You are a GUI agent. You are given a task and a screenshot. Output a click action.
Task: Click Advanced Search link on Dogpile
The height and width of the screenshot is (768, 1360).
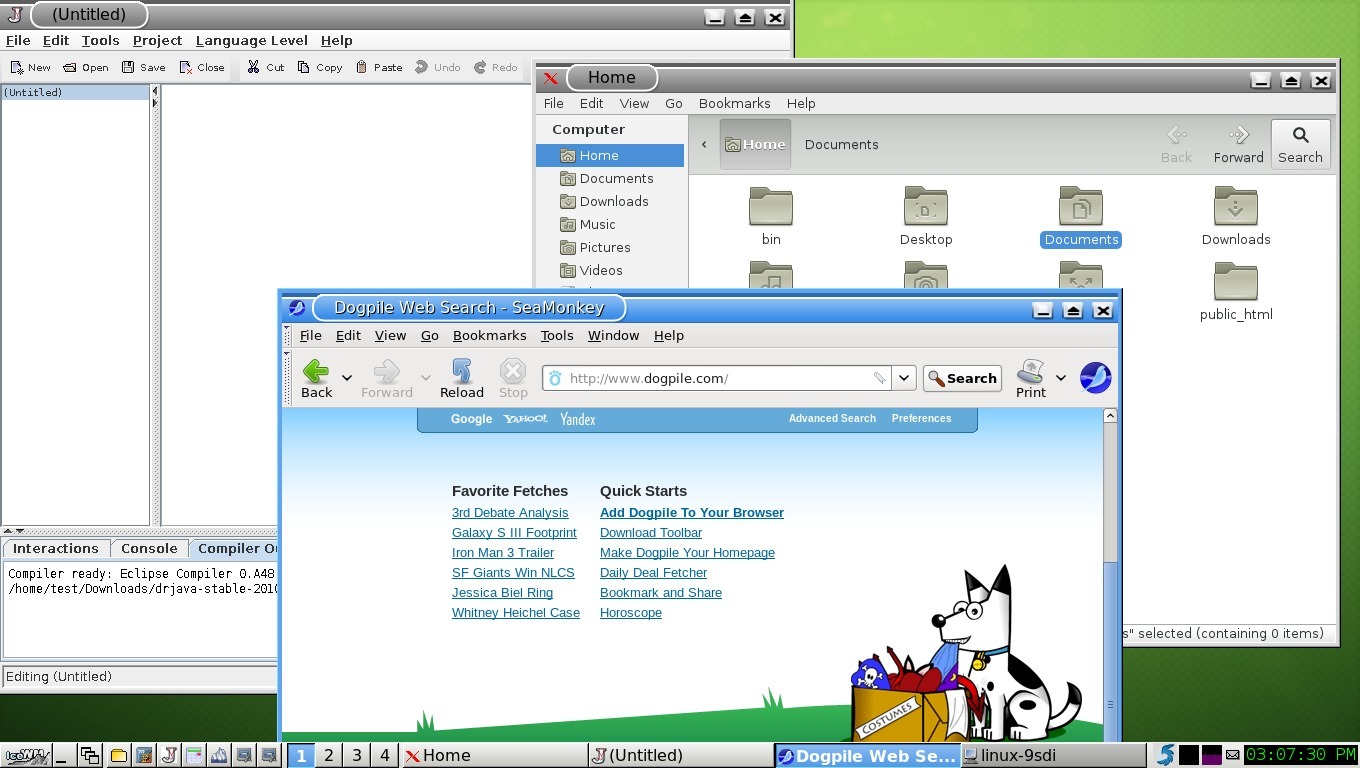[x=832, y=418]
